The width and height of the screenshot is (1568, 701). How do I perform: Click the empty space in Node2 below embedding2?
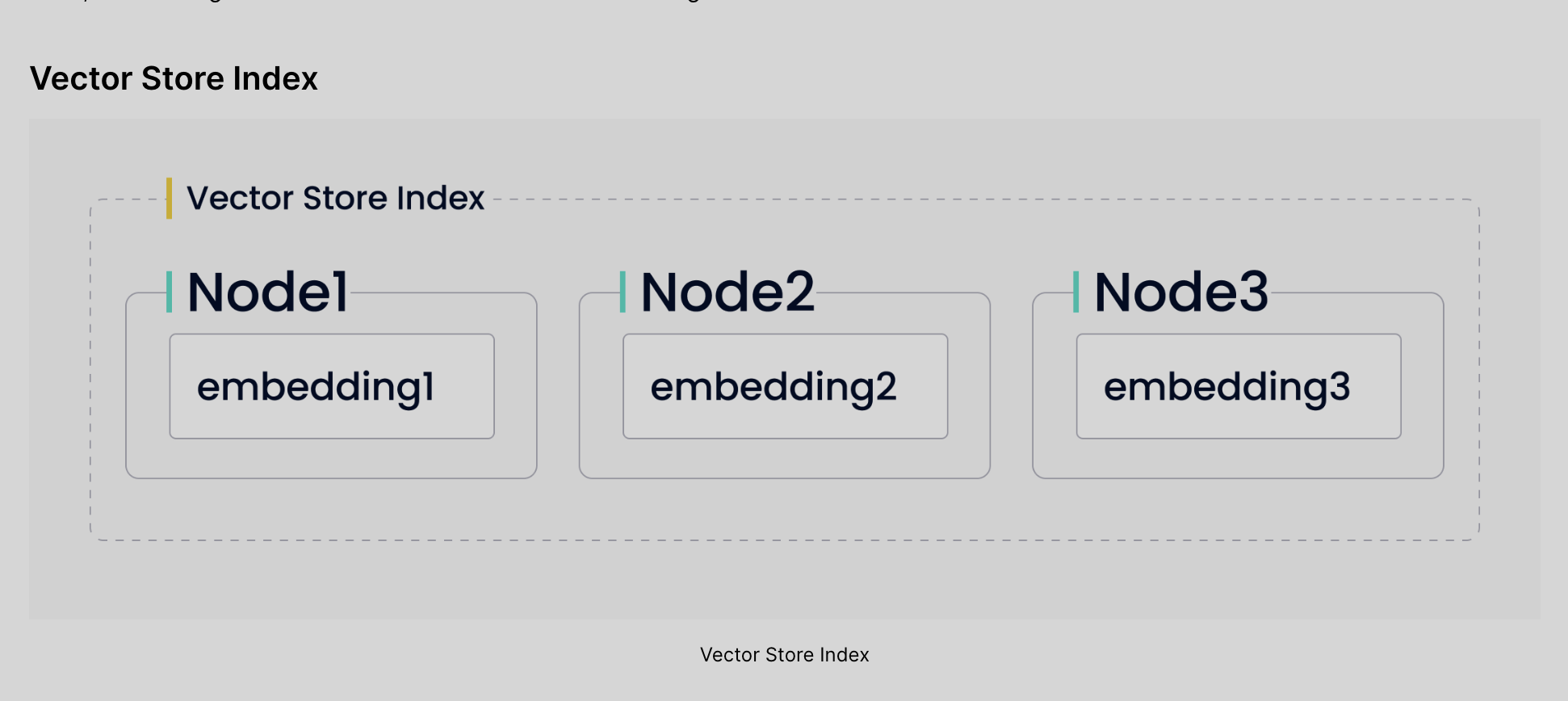point(785,458)
